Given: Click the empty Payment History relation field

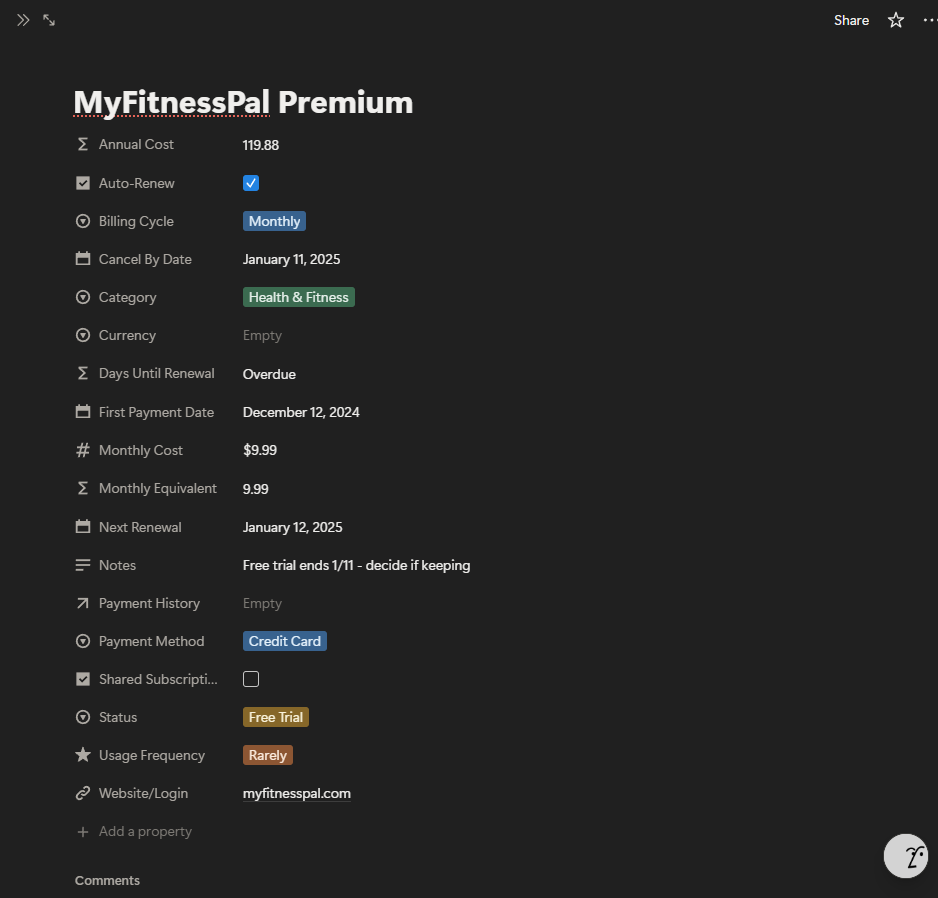Looking at the screenshot, I should coord(262,603).
